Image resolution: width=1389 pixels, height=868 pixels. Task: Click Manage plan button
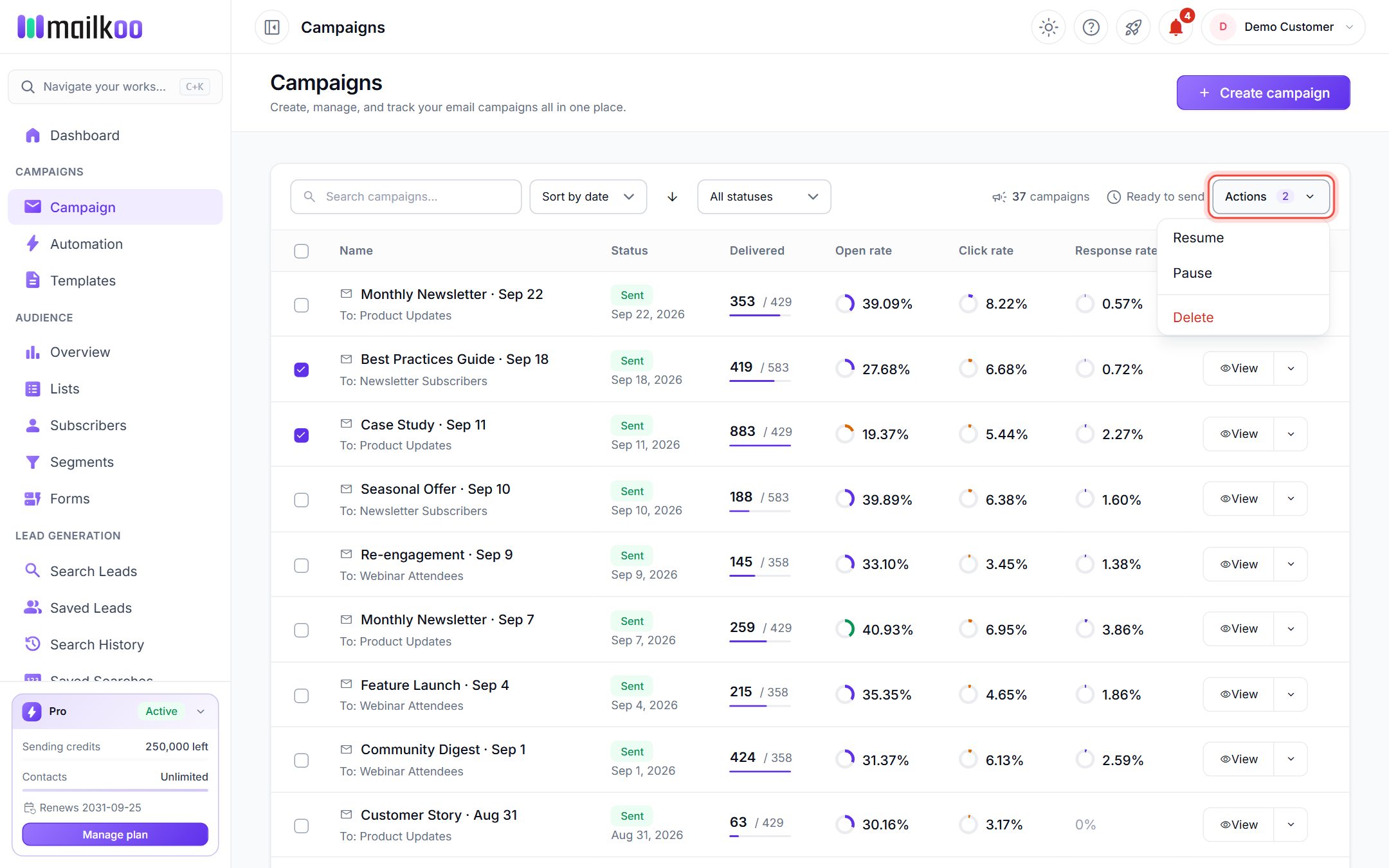[x=115, y=835]
